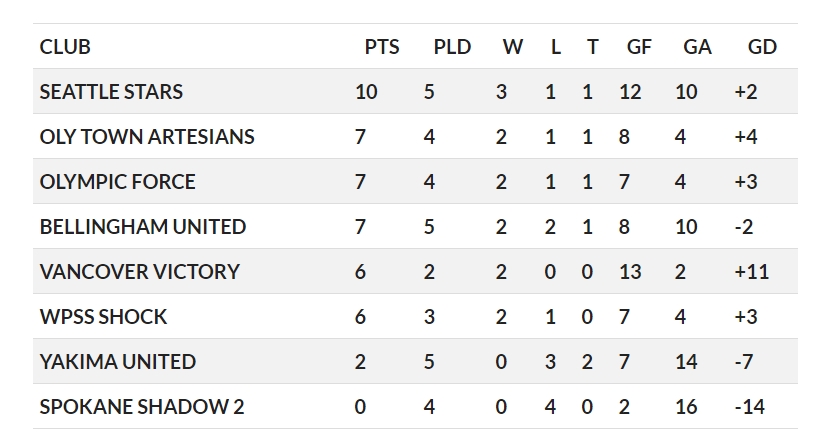Click the GA column header
This screenshot has width=840, height=448.
point(697,47)
